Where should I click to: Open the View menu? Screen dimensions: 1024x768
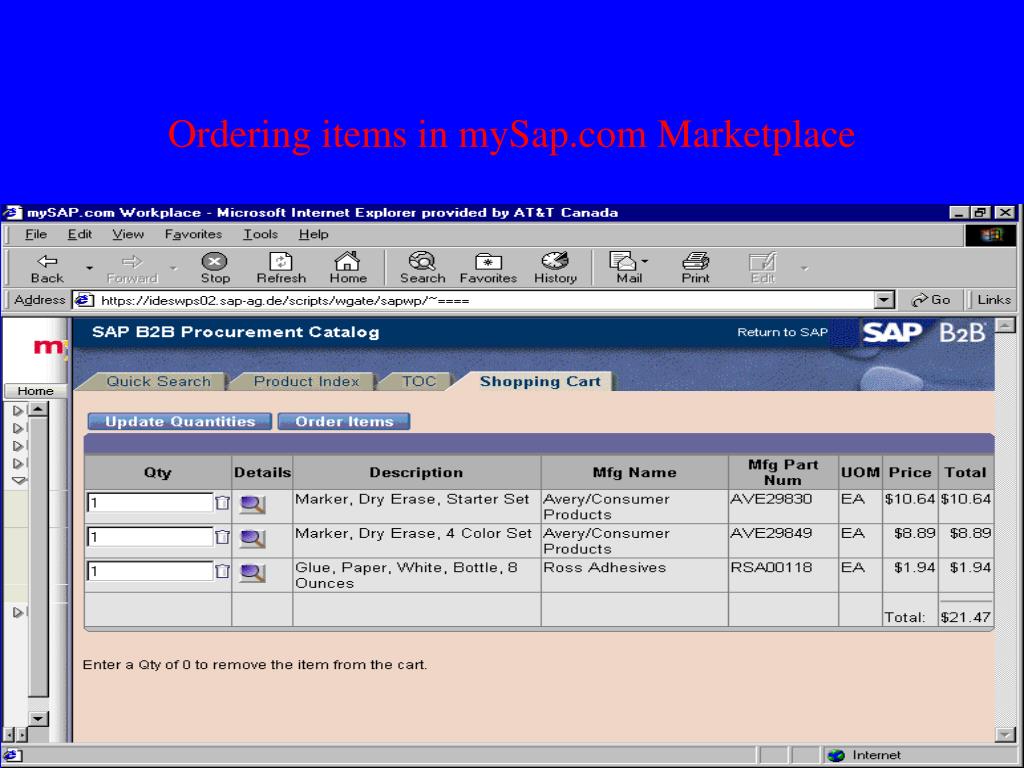tap(127, 234)
